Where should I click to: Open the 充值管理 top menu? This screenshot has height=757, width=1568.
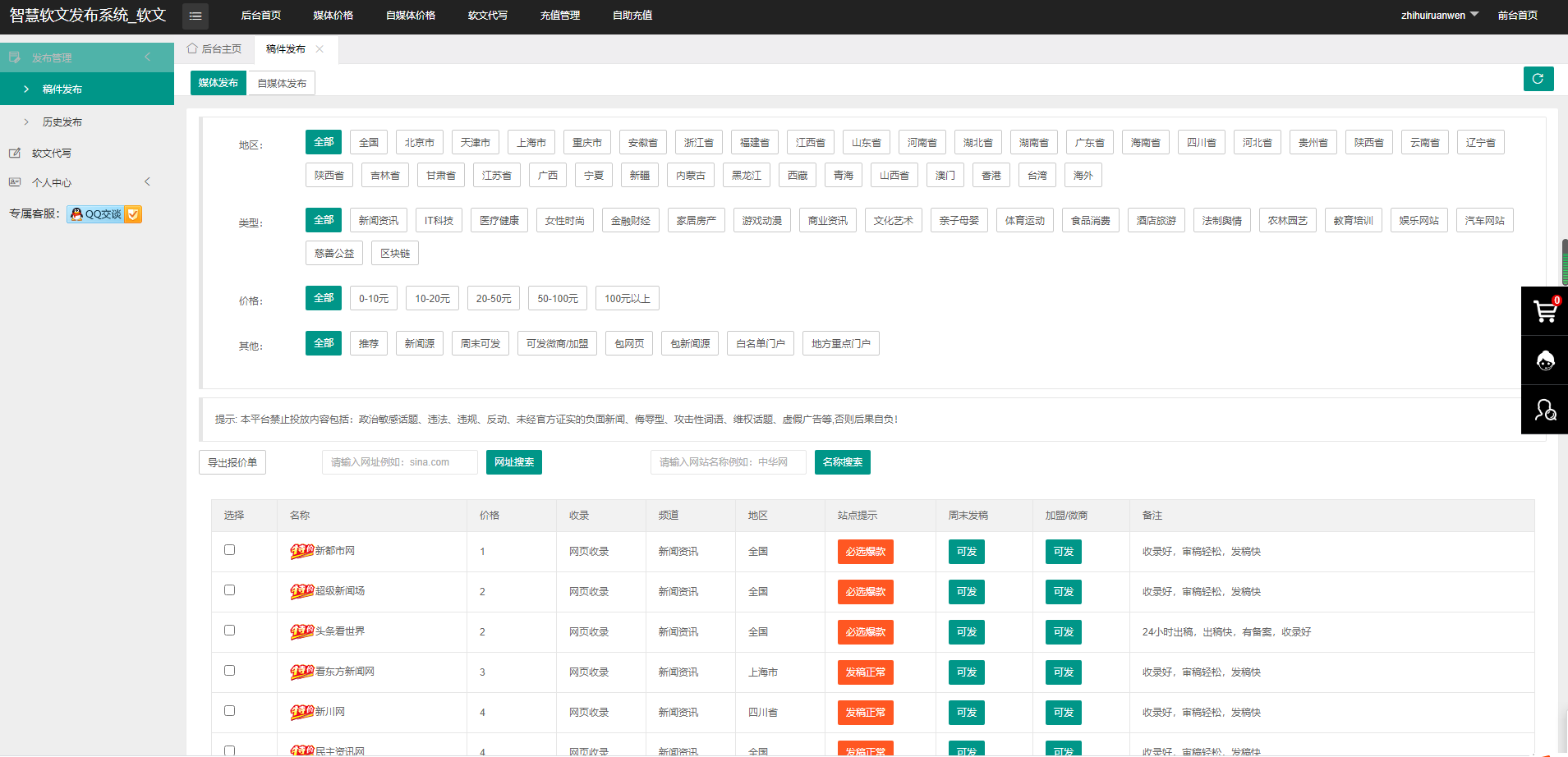(560, 16)
